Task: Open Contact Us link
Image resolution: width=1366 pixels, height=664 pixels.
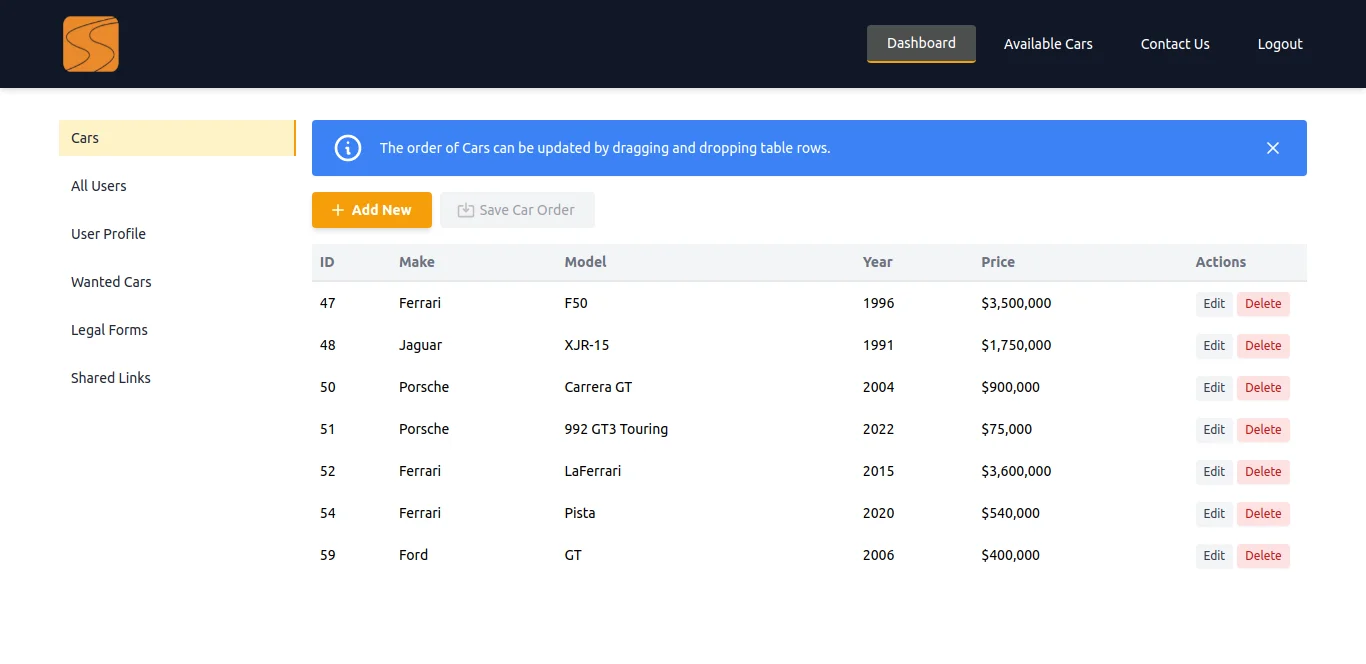Action: click(1175, 44)
